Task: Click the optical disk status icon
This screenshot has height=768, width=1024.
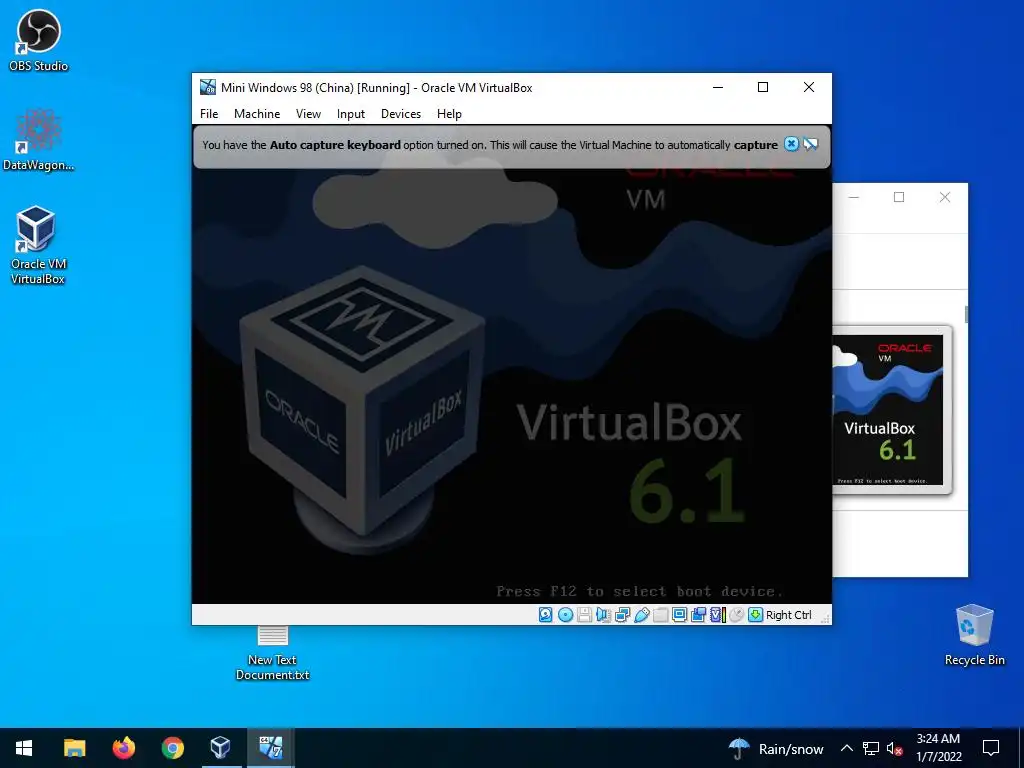Action: [566, 615]
